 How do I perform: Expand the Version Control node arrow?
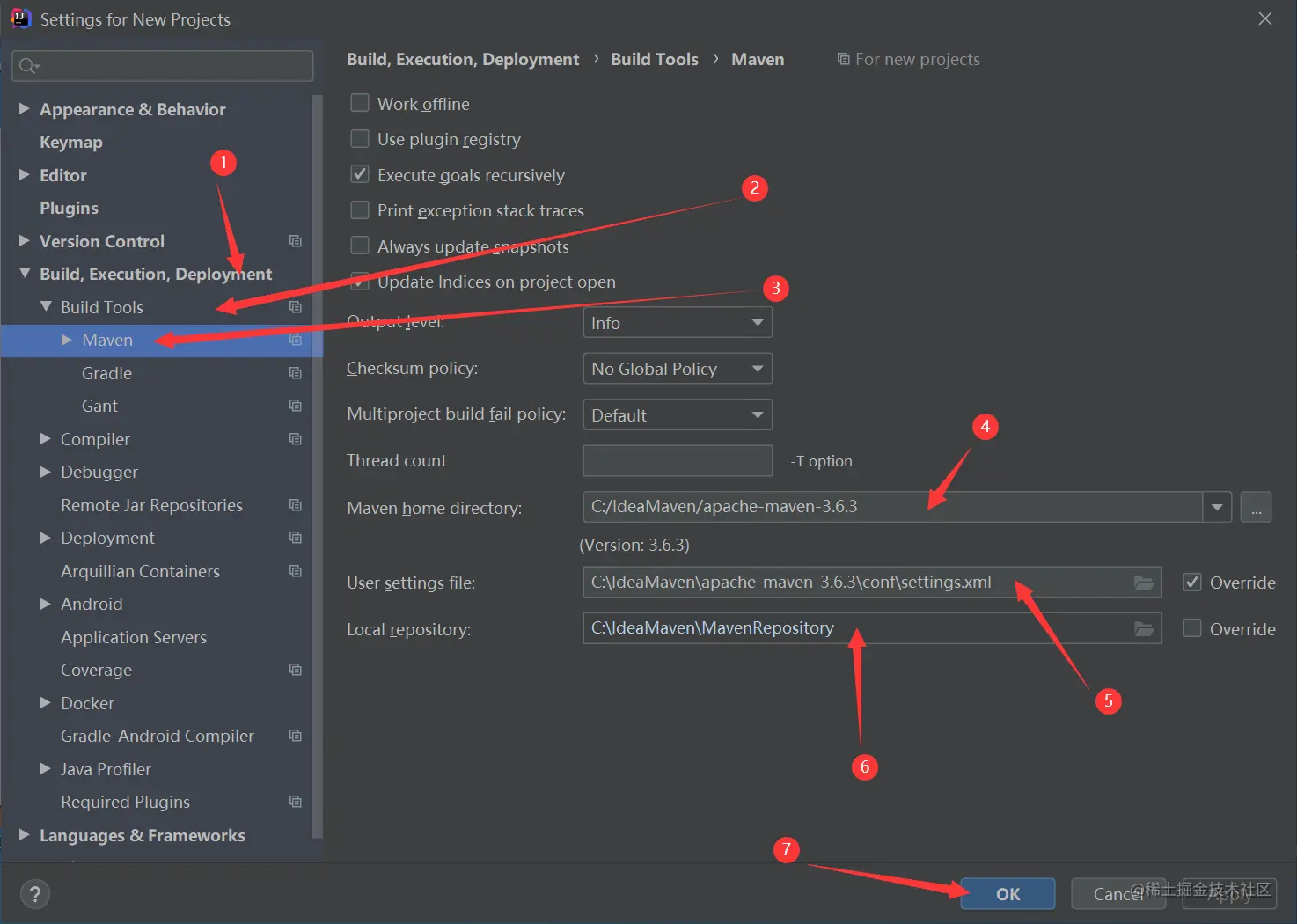tap(25, 240)
